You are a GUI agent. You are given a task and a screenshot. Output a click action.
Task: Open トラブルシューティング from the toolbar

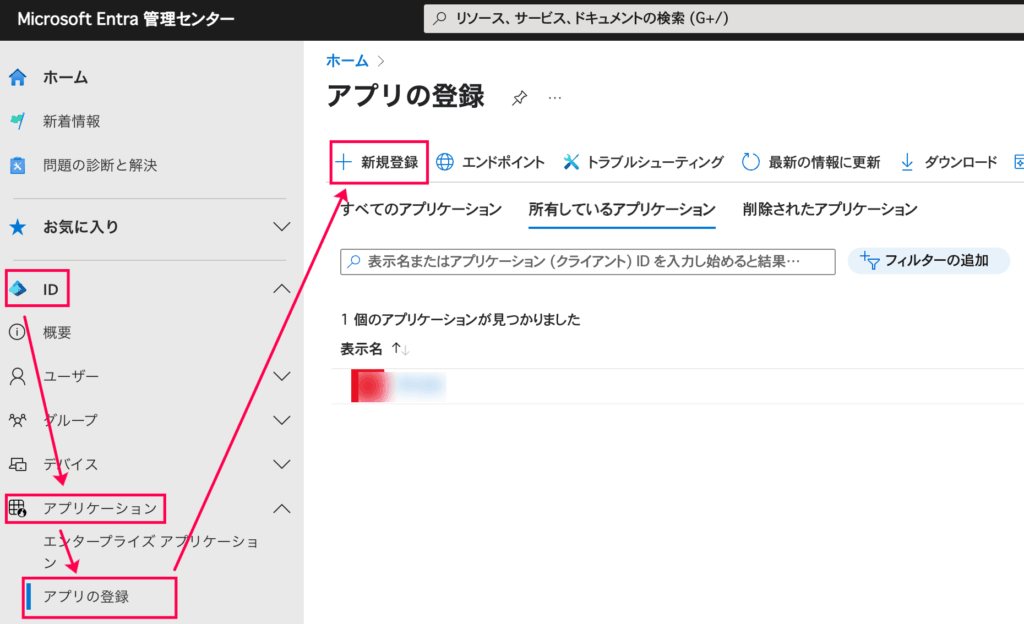click(x=643, y=162)
